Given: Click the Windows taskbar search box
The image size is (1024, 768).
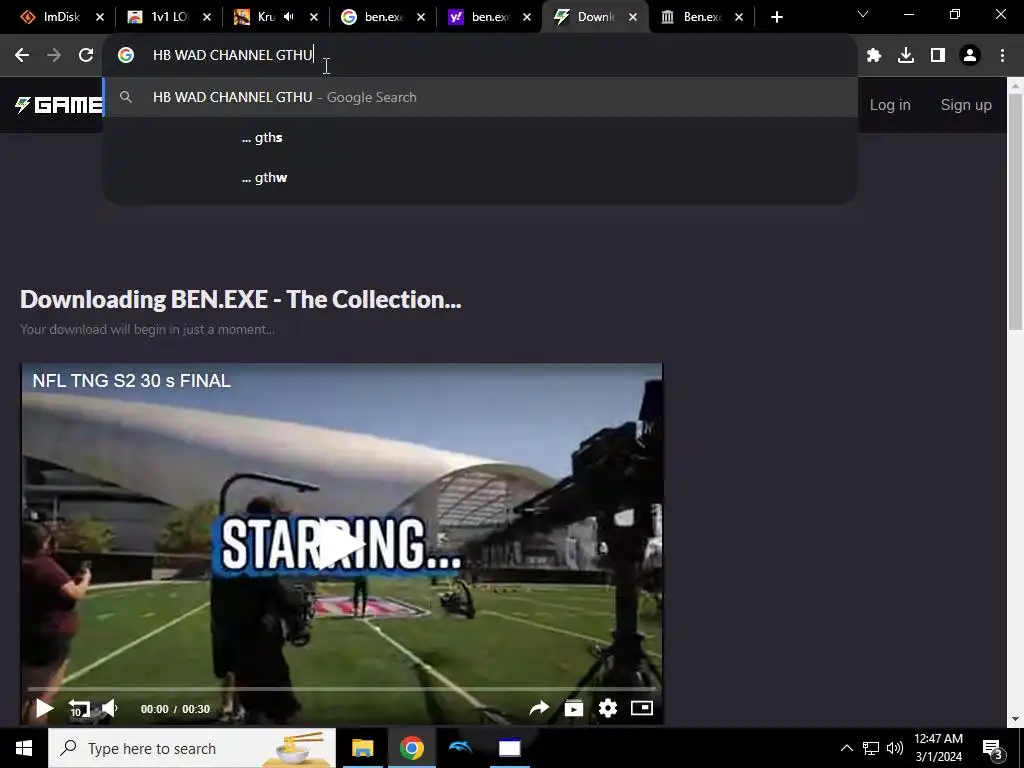Looking at the screenshot, I should pyautogui.click(x=192, y=748).
